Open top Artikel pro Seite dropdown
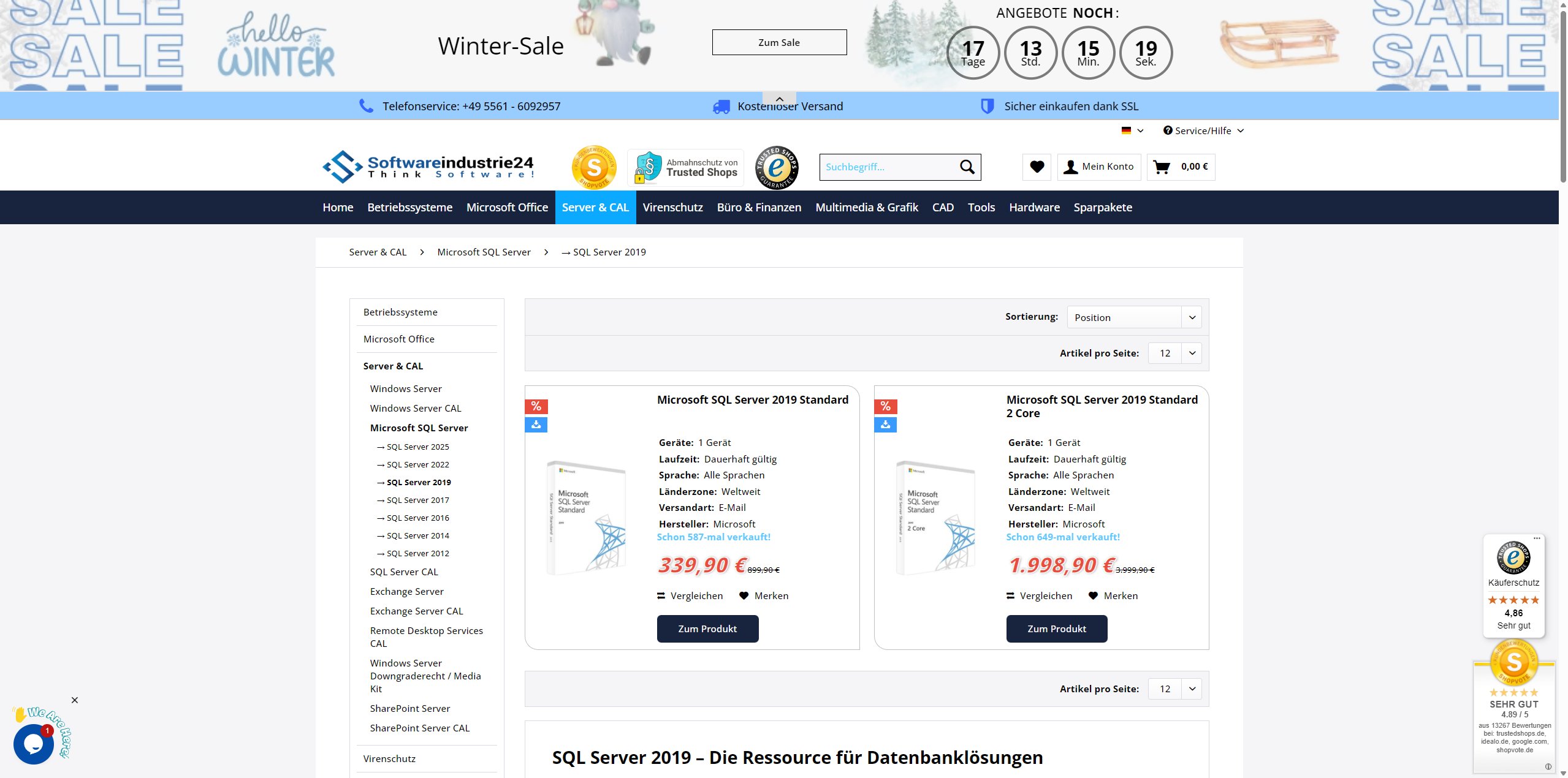 [1174, 353]
